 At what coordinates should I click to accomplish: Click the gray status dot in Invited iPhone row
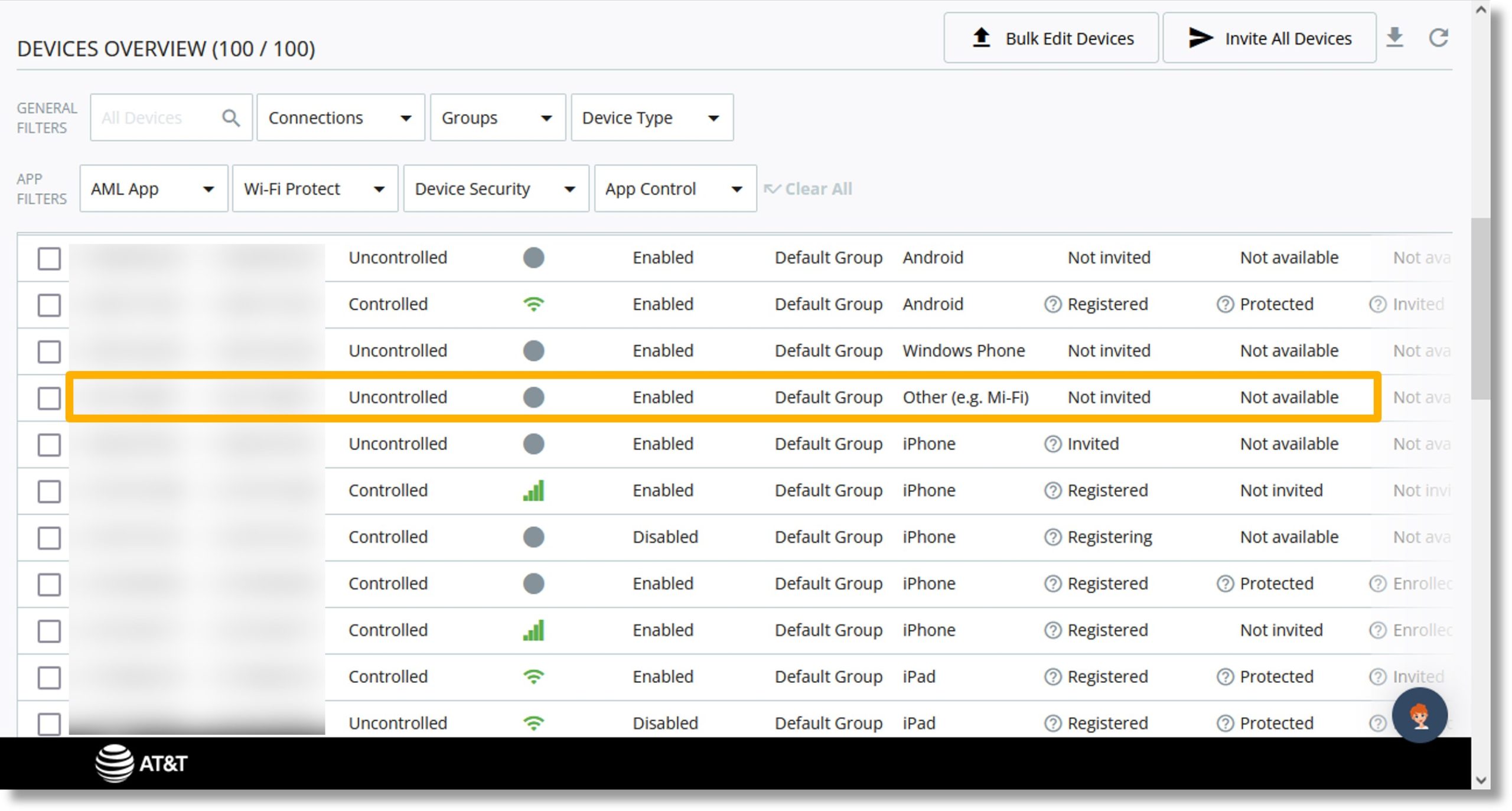(x=533, y=444)
